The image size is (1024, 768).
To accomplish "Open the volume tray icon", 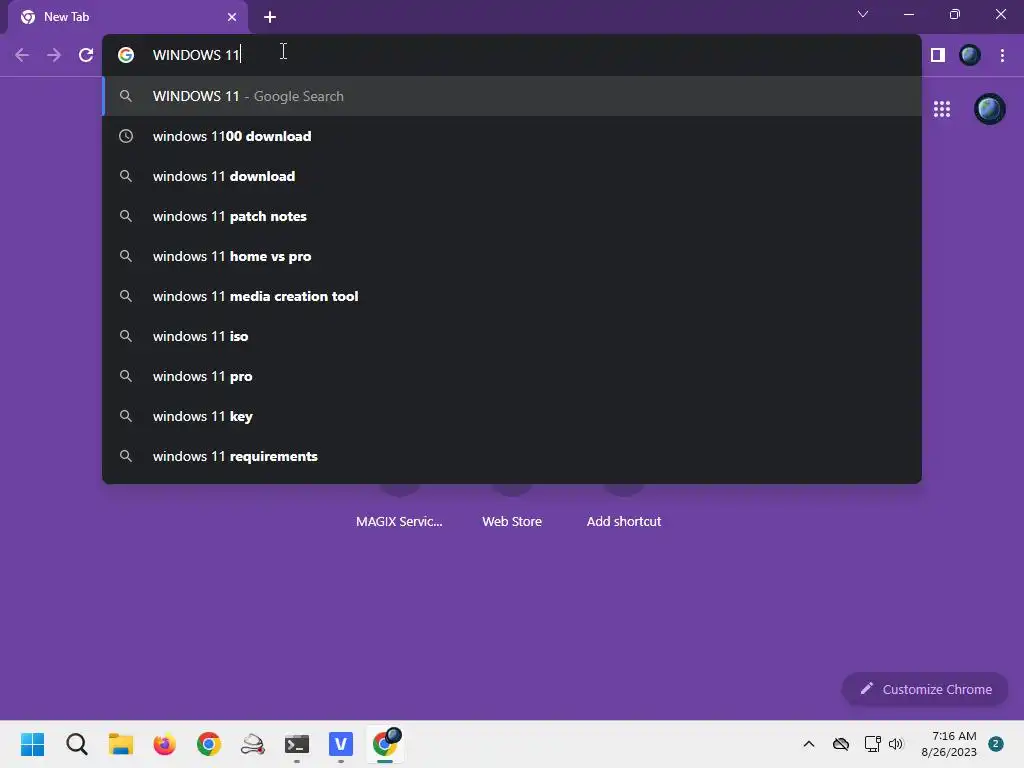I will click(x=896, y=744).
